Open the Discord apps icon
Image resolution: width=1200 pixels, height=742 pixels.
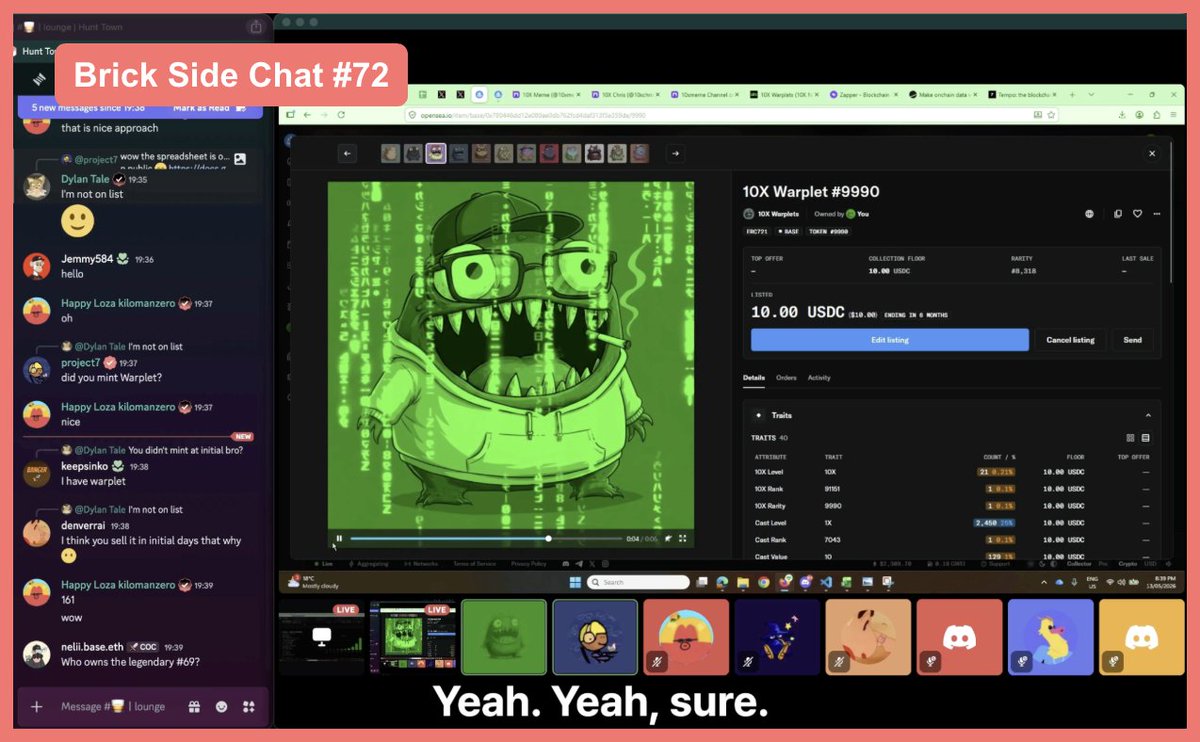click(x=248, y=706)
